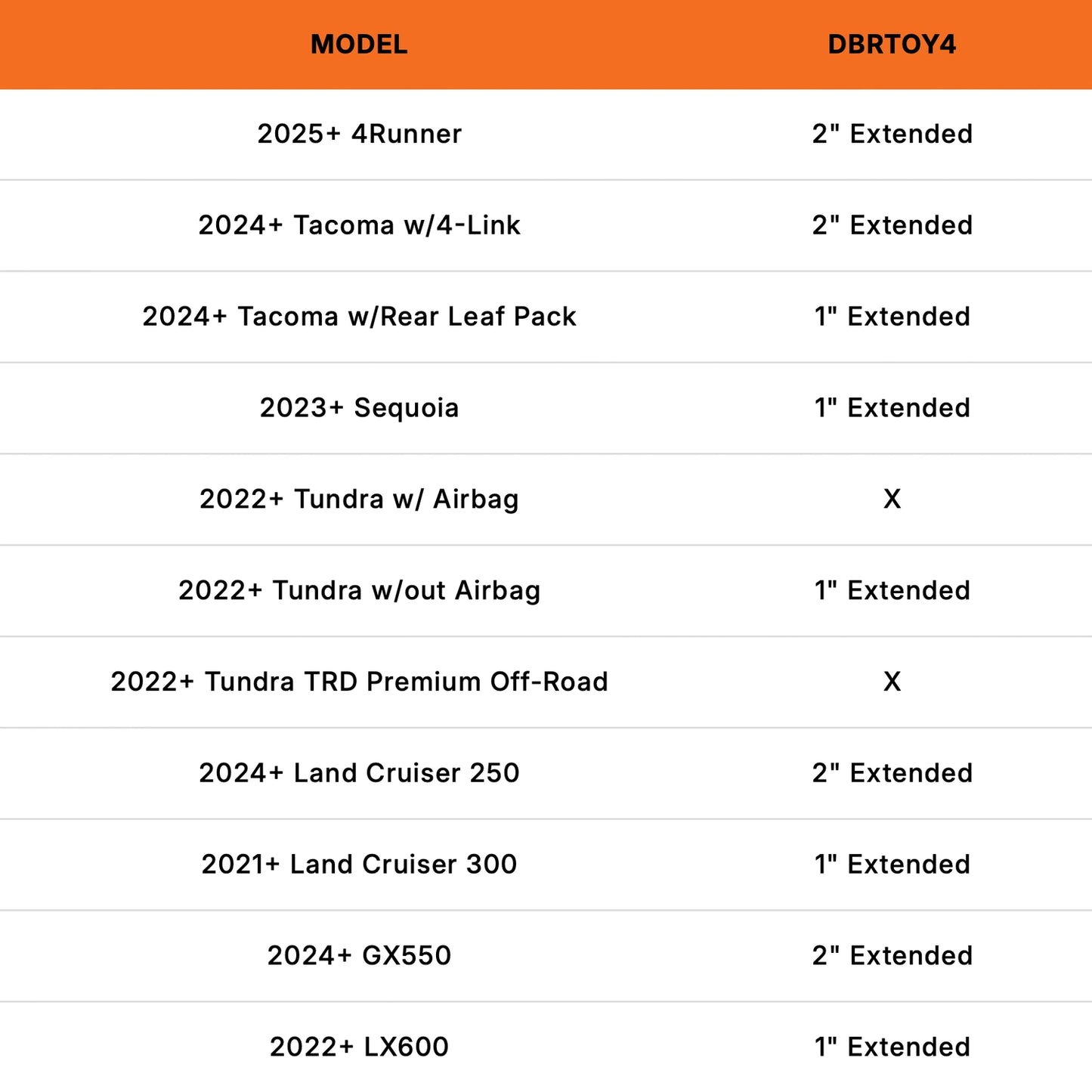Select the 4Runner's 2" Extended value
The image size is (1092, 1092).
[x=892, y=134]
